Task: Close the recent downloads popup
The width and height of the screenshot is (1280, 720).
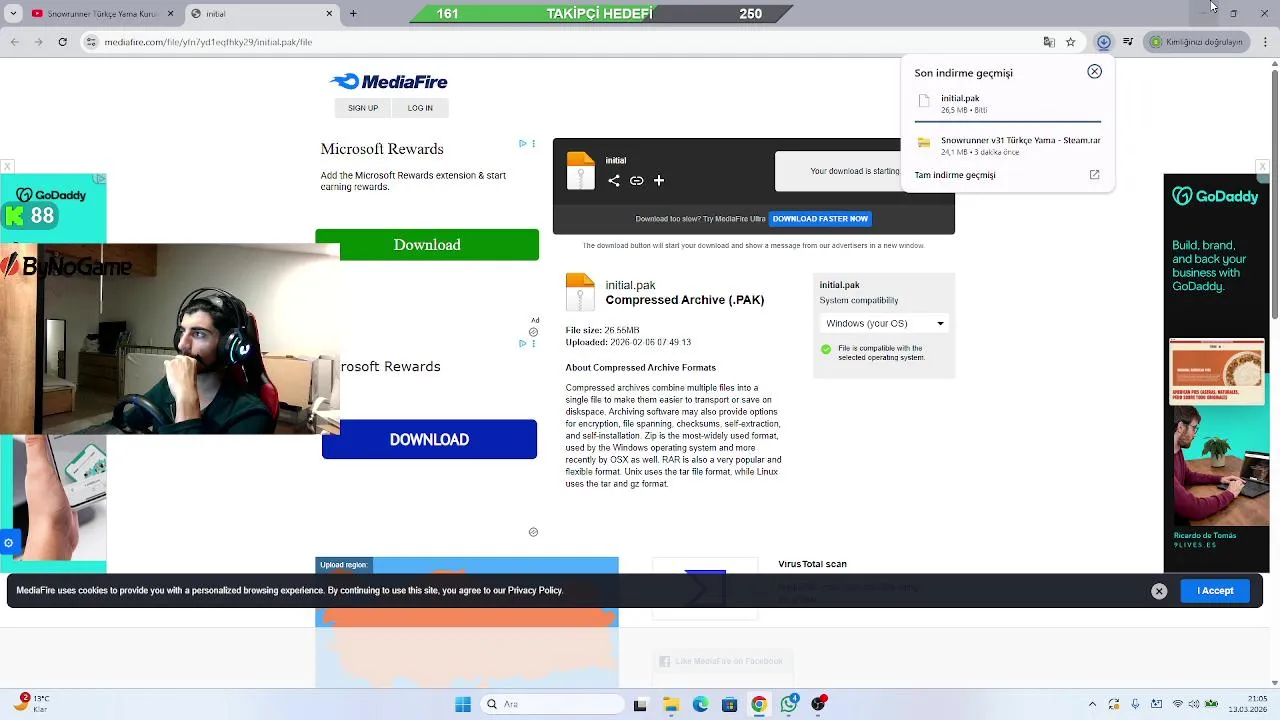Action: click(1095, 72)
